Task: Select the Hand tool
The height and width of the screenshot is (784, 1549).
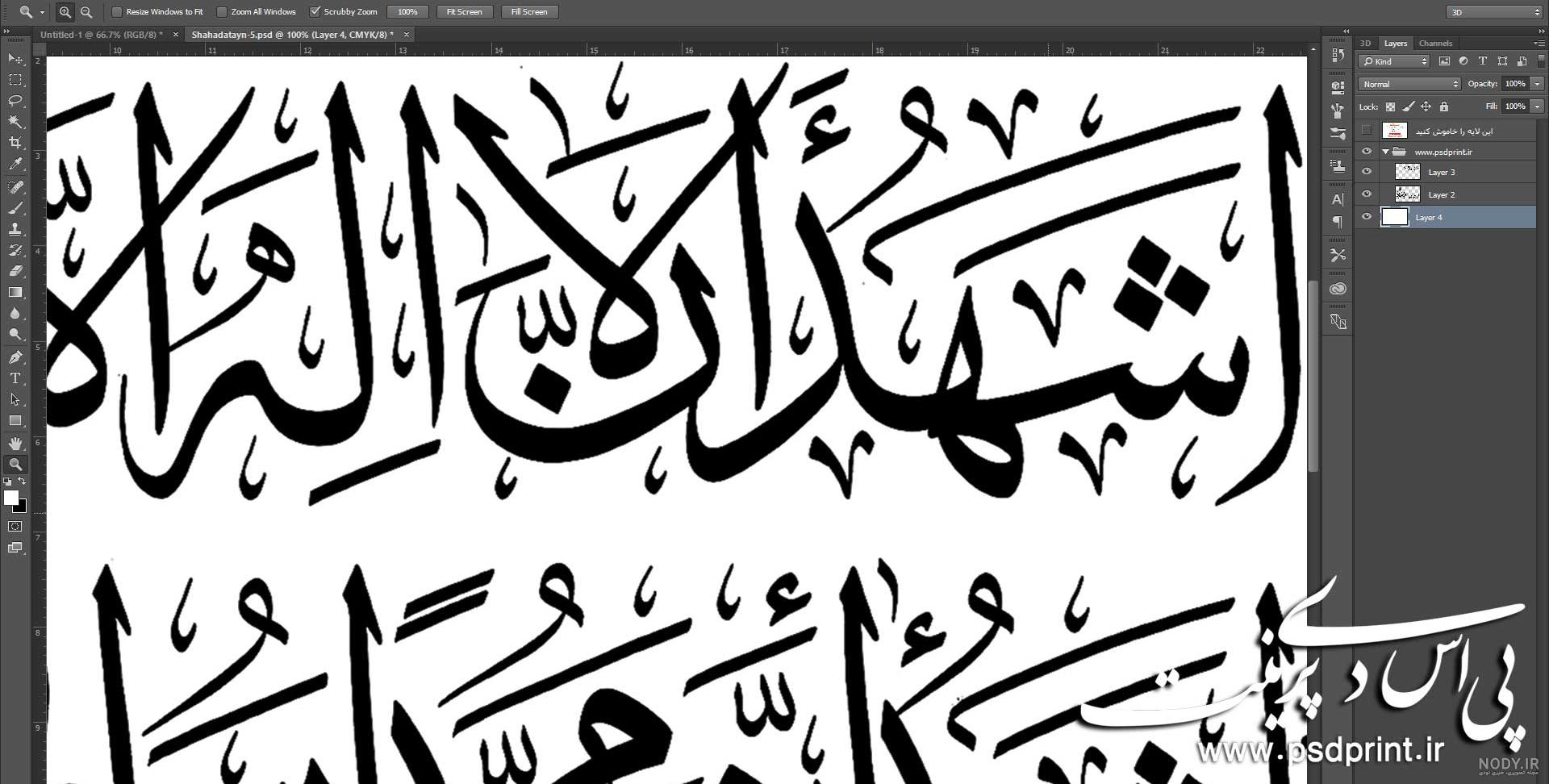Action: tap(15, 444)
